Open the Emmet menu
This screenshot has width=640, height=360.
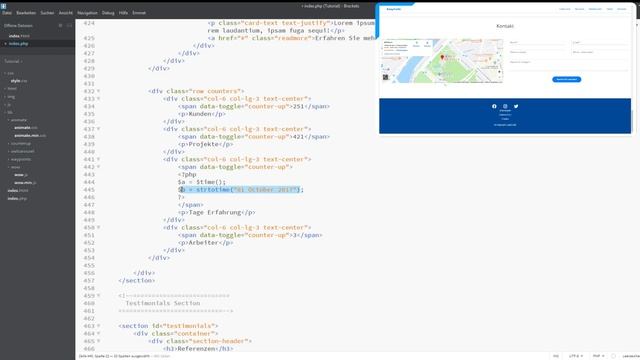coord(139,13)
